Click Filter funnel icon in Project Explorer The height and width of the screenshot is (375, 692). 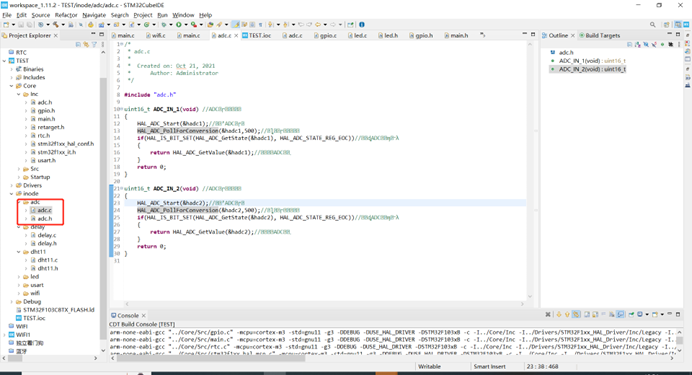point(94,44)
